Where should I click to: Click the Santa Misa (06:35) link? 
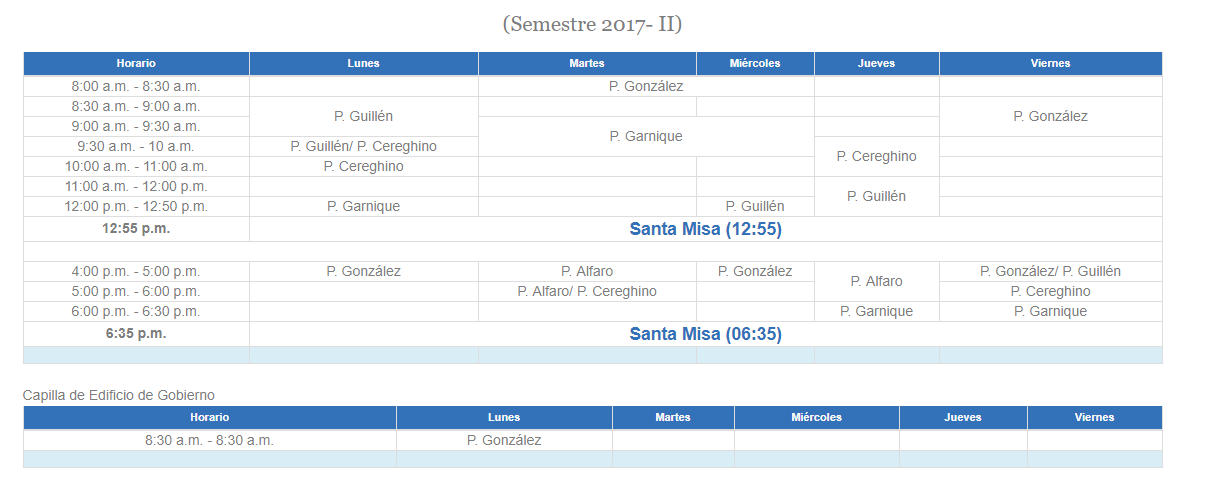tap(705, 334)
